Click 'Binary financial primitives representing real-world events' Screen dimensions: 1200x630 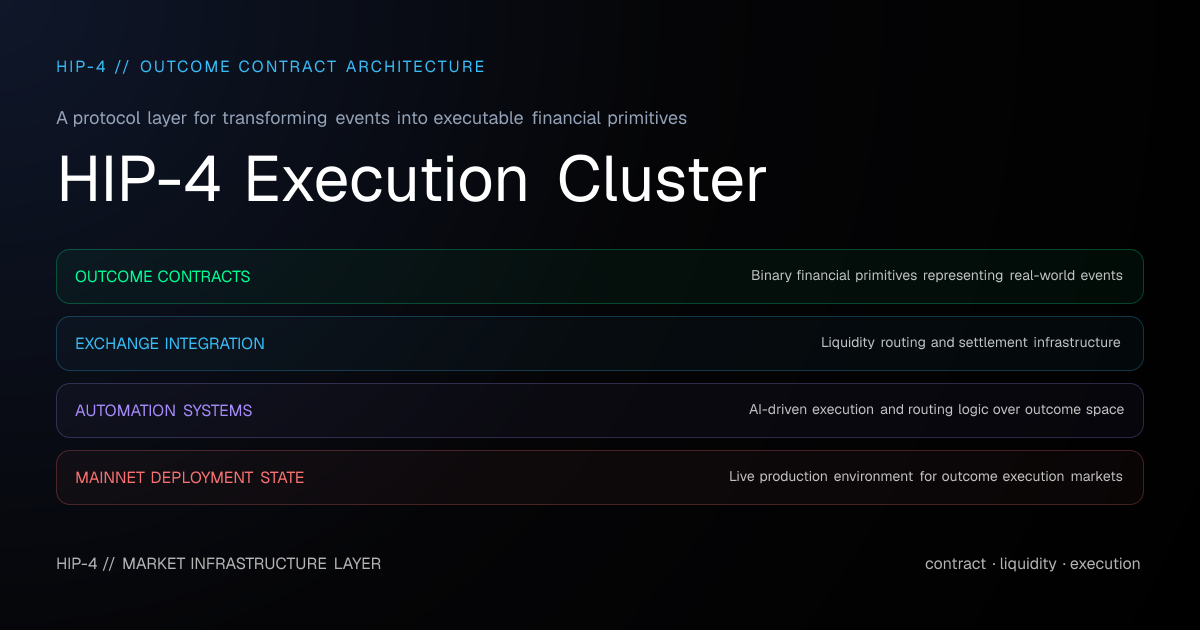coord(937,275)
